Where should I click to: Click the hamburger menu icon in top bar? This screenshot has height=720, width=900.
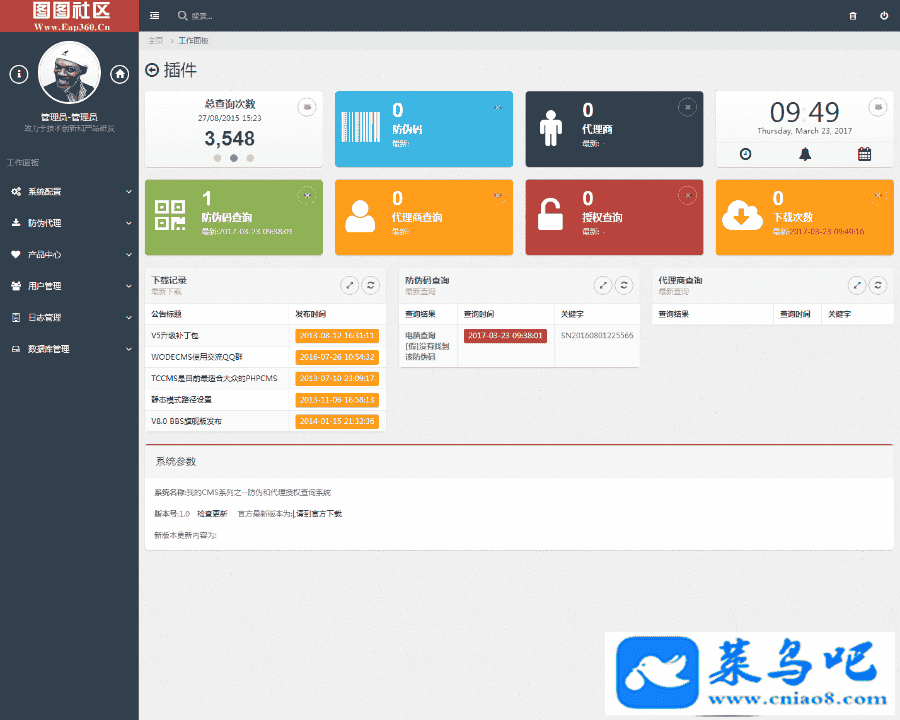point(154,16)
